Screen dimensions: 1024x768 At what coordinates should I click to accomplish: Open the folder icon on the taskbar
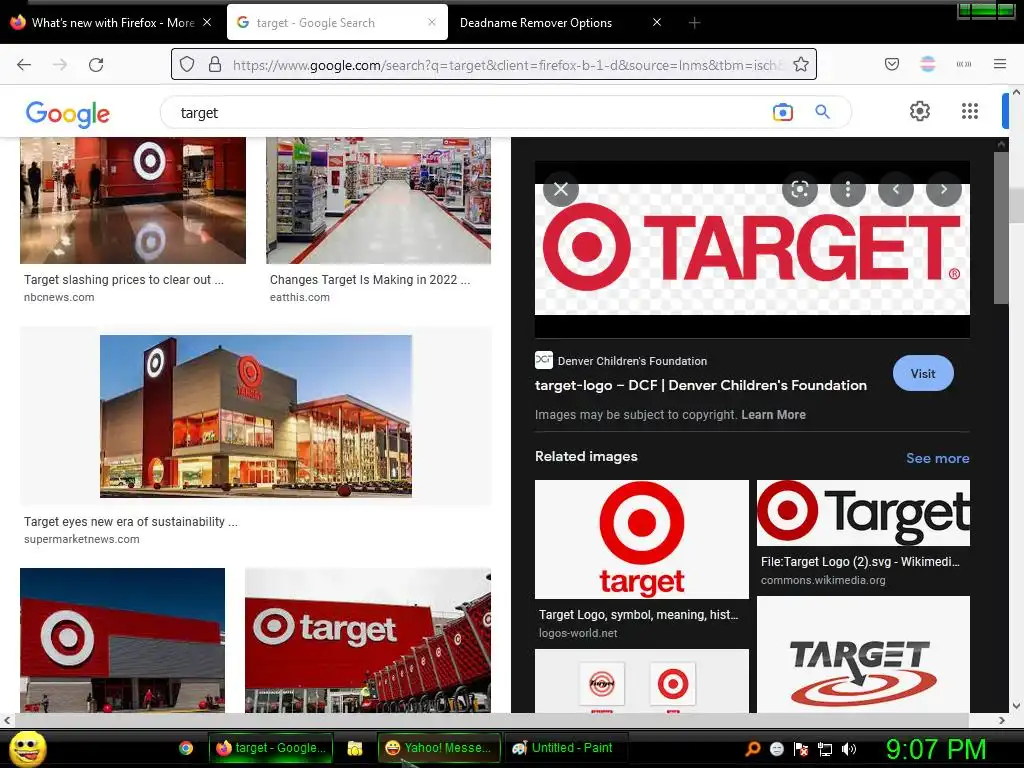click(355, 748)
